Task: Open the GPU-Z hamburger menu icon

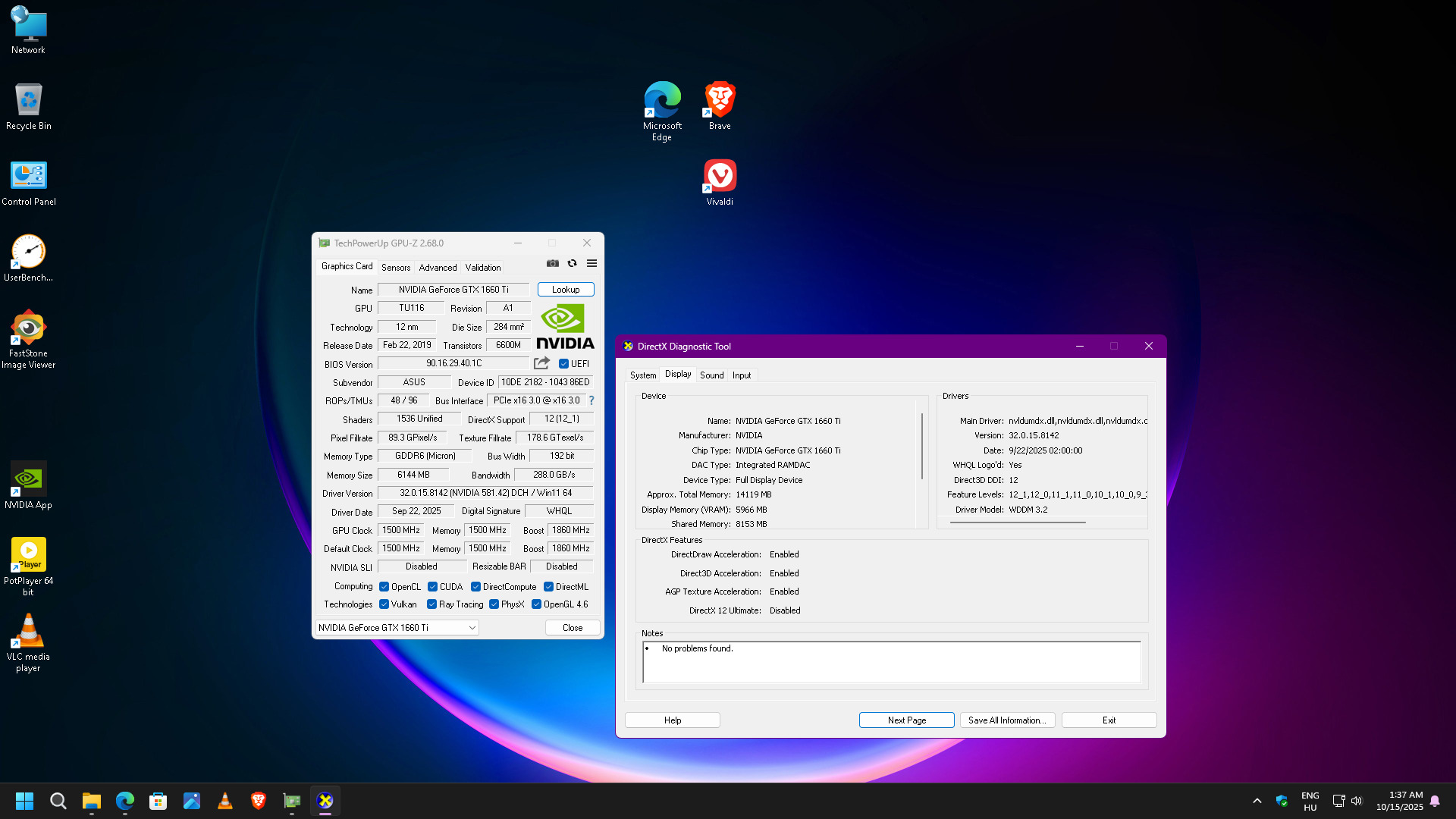Action: click(592, 264)
